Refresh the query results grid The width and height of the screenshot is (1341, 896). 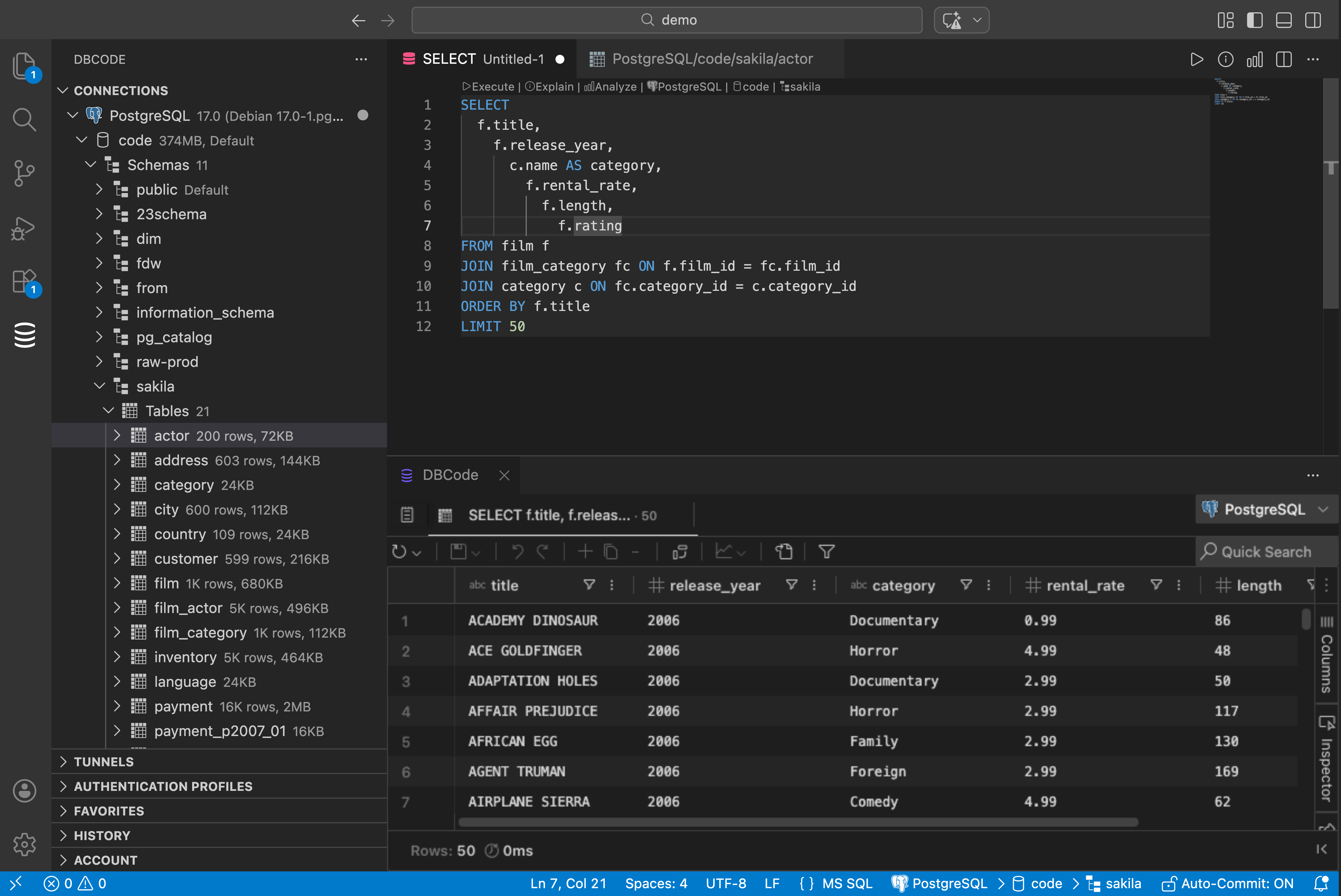pyautogui.click(x=400, y=551)
